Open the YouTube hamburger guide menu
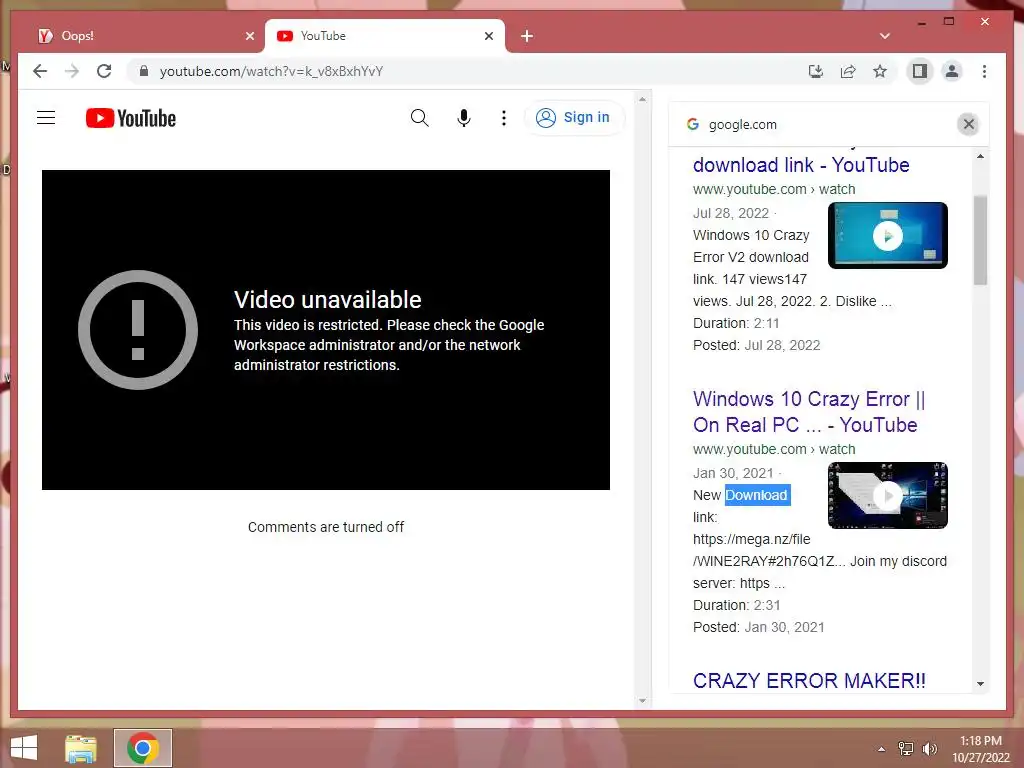The height and width of the screenshot is (768, 1024). 46,118
